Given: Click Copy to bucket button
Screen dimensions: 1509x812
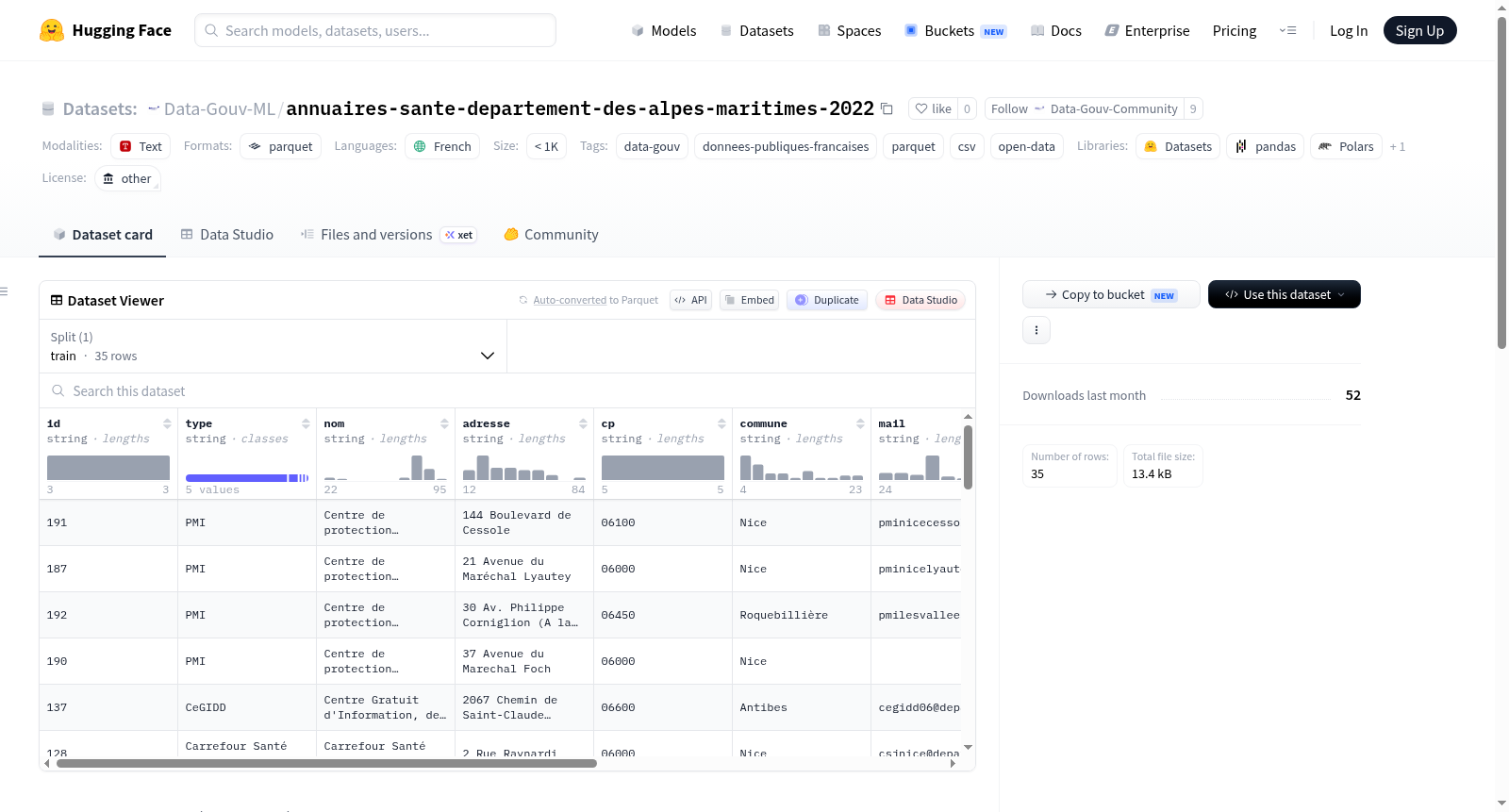Looking at the screenshot, I should coord(1111,294).
